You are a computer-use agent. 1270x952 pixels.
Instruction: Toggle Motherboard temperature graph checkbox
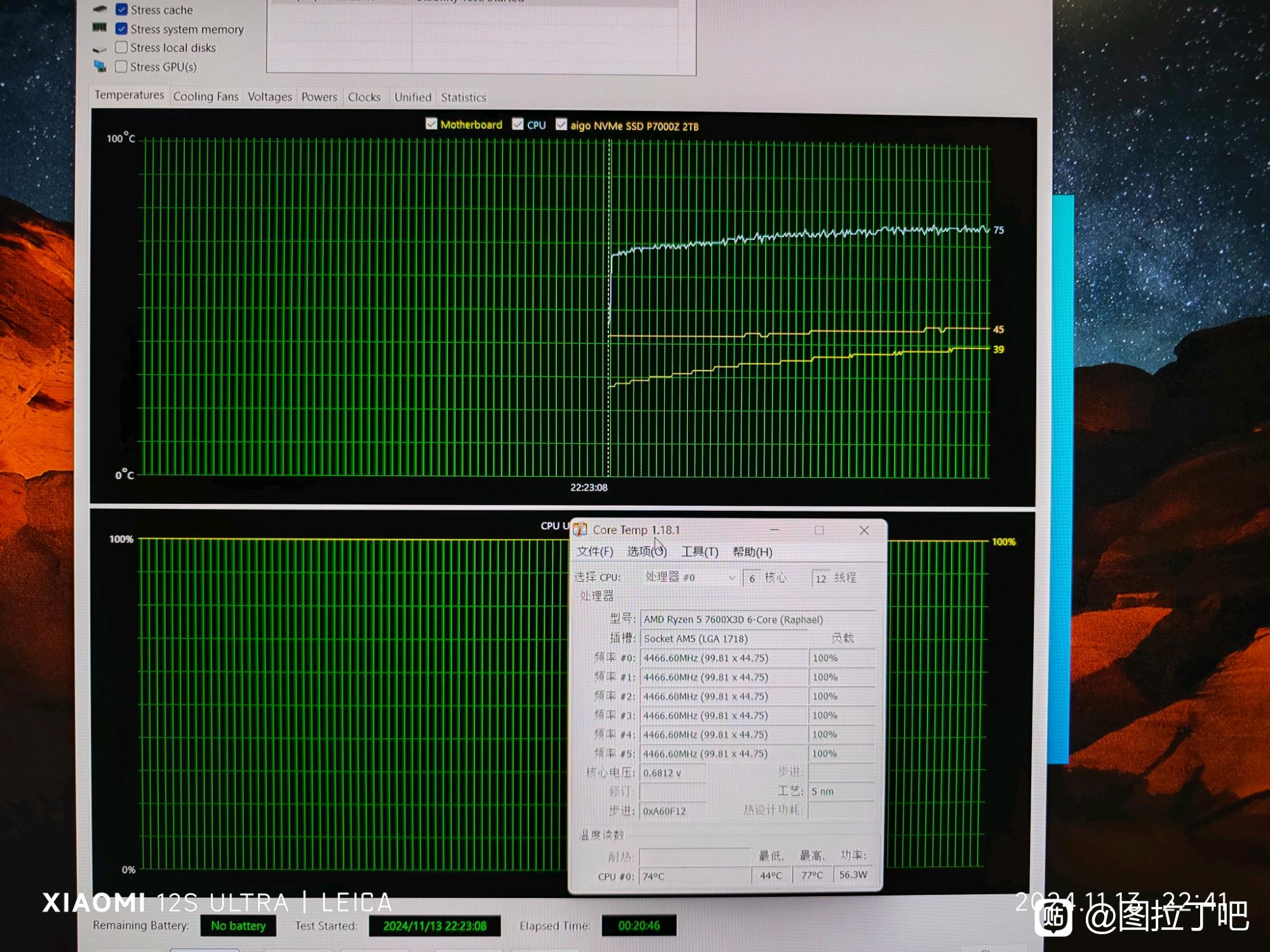431,124
